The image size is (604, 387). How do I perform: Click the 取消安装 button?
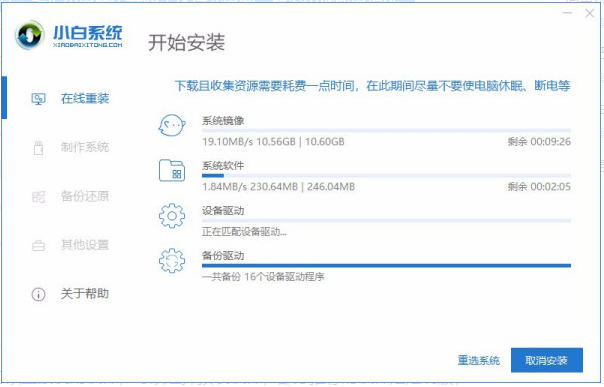(x=547, y=360)
